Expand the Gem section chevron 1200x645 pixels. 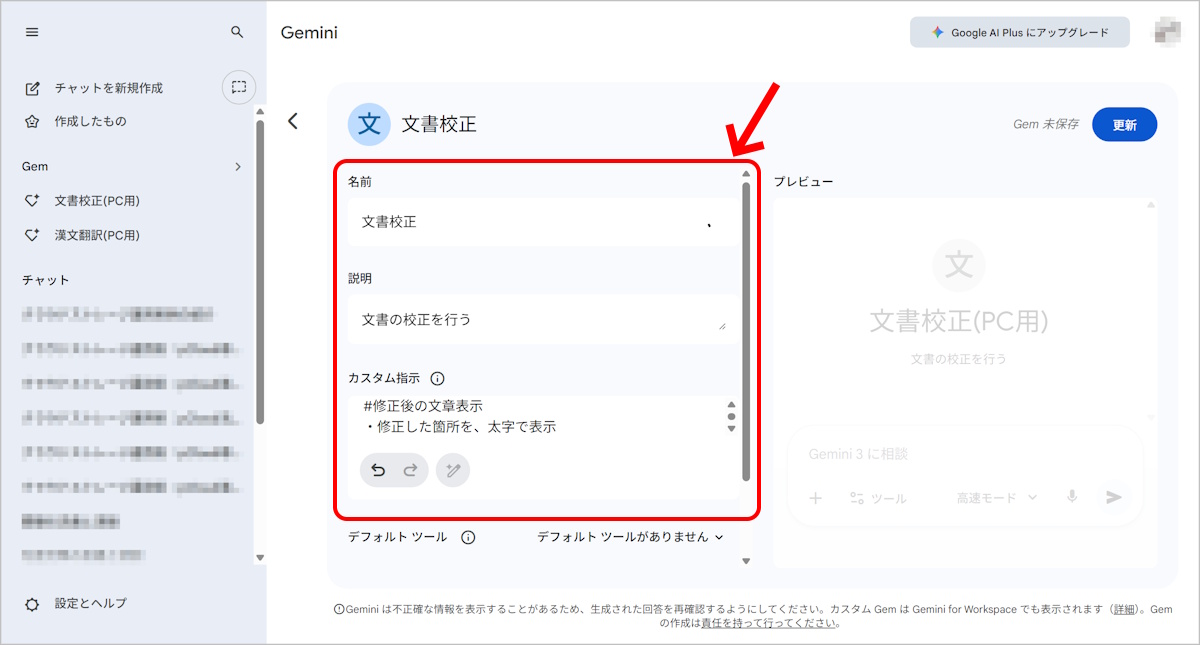point(239,166)
